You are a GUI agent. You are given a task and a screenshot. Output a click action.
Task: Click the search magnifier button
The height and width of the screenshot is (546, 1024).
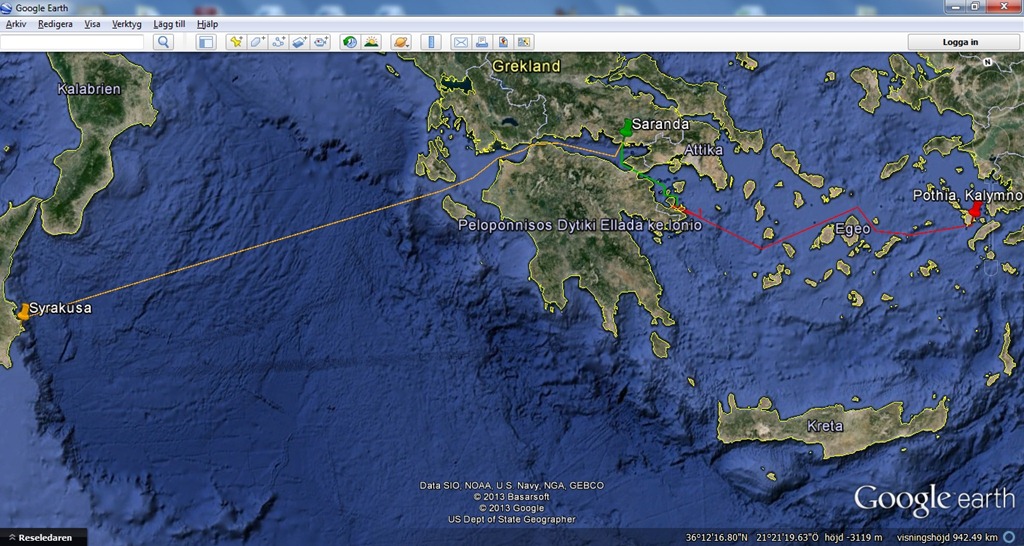pos(164,42)
